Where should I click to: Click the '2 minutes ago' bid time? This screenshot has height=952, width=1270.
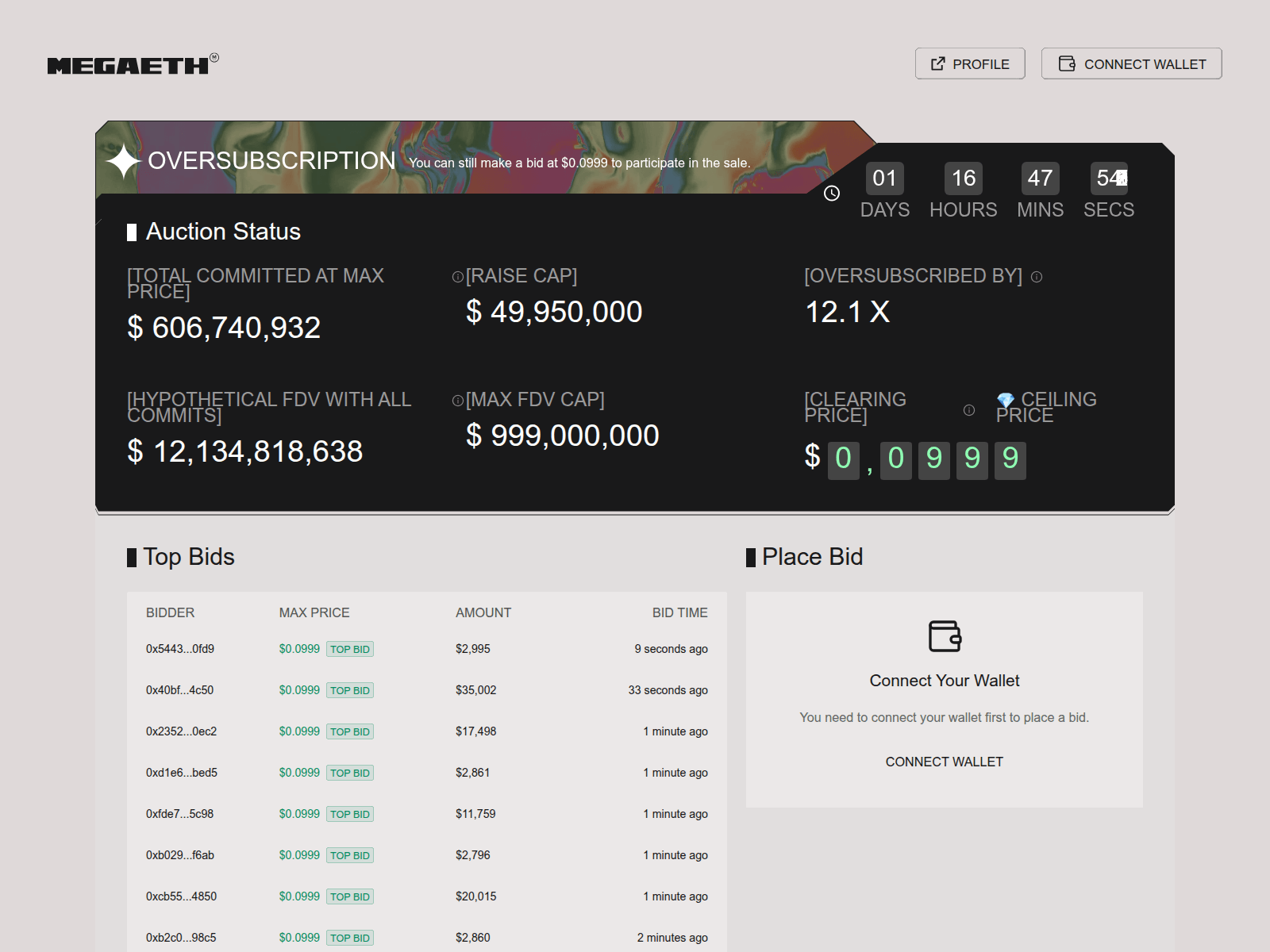[672, 938]
